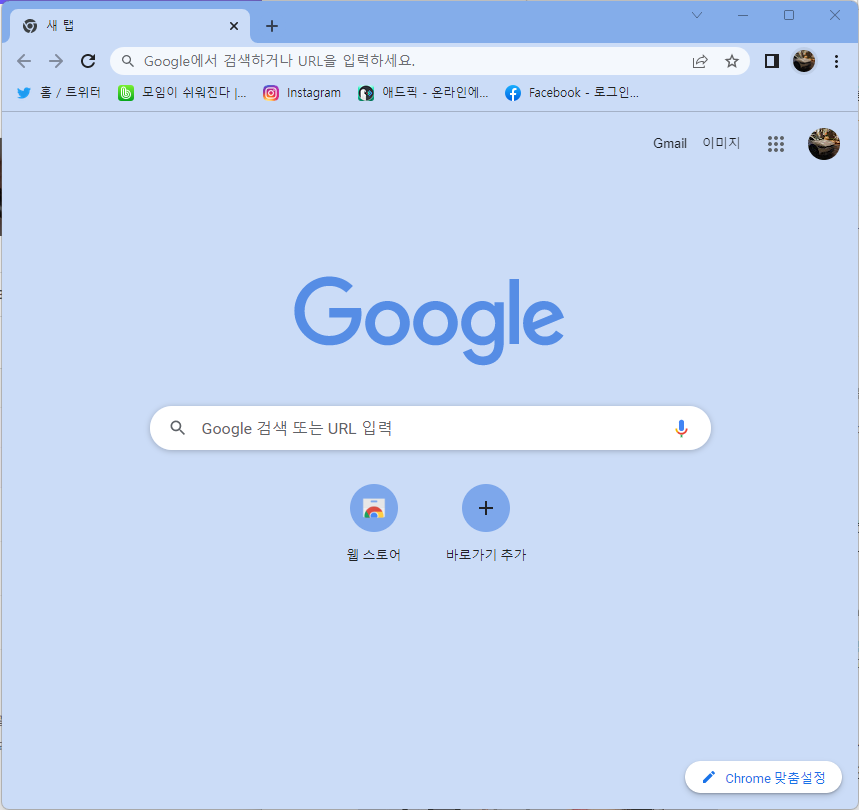The image size is (859, 810).
Task: Click the voice search microphone icon
Action: click(x=681, y=428)
